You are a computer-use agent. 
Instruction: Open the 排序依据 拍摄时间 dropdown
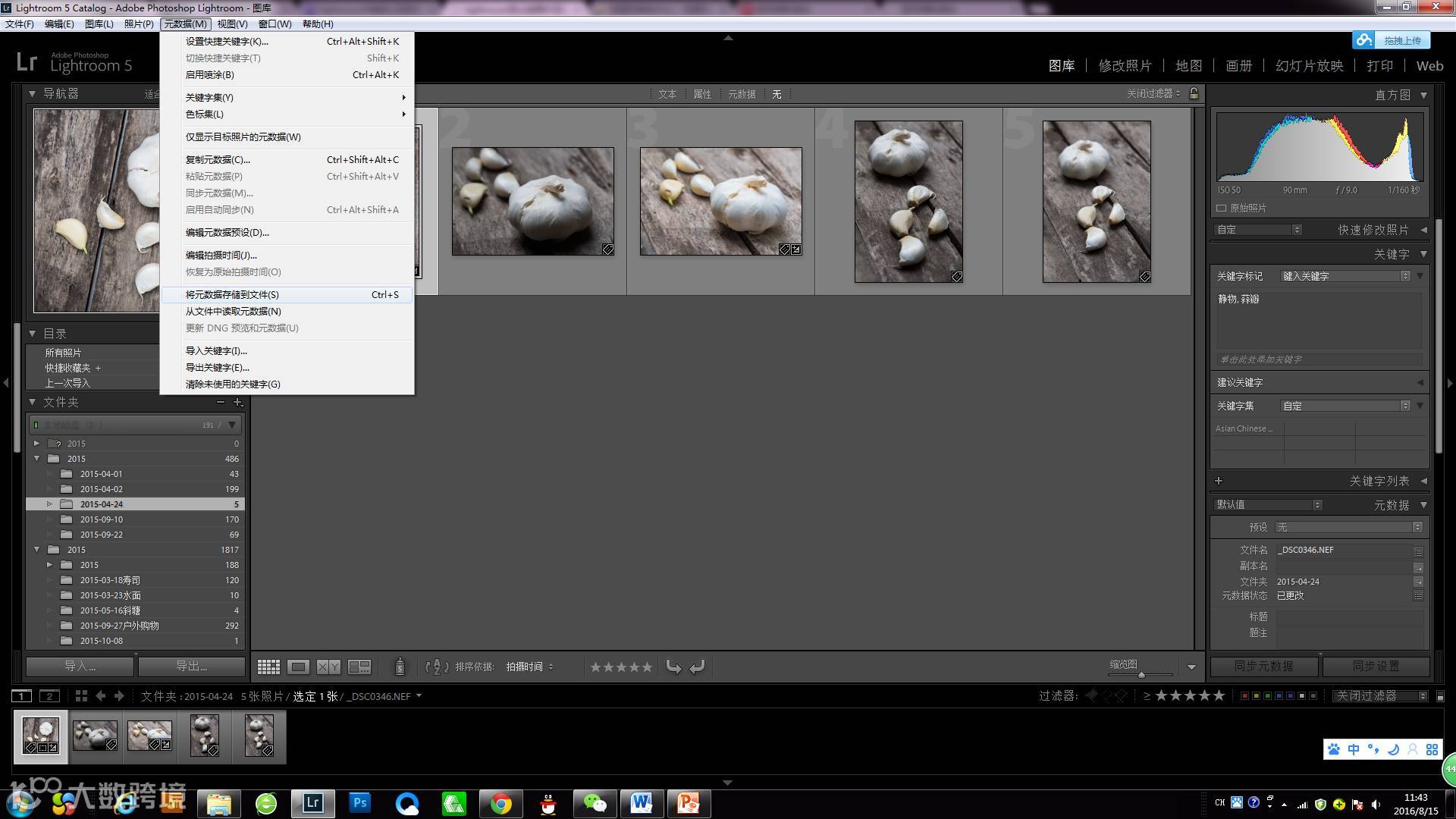(x=529, y=667)
